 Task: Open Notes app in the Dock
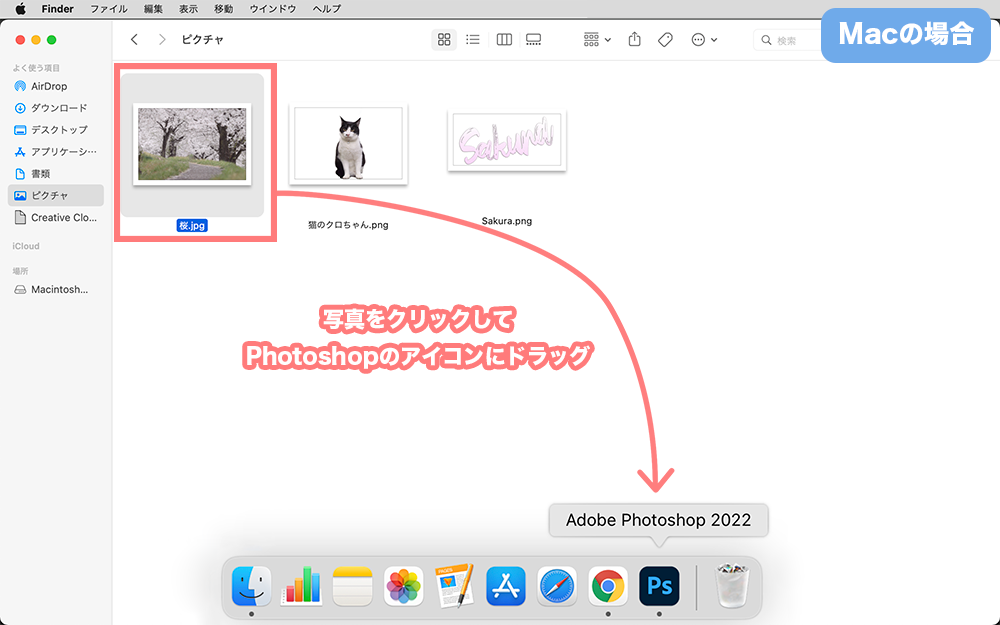click(353, 585)
